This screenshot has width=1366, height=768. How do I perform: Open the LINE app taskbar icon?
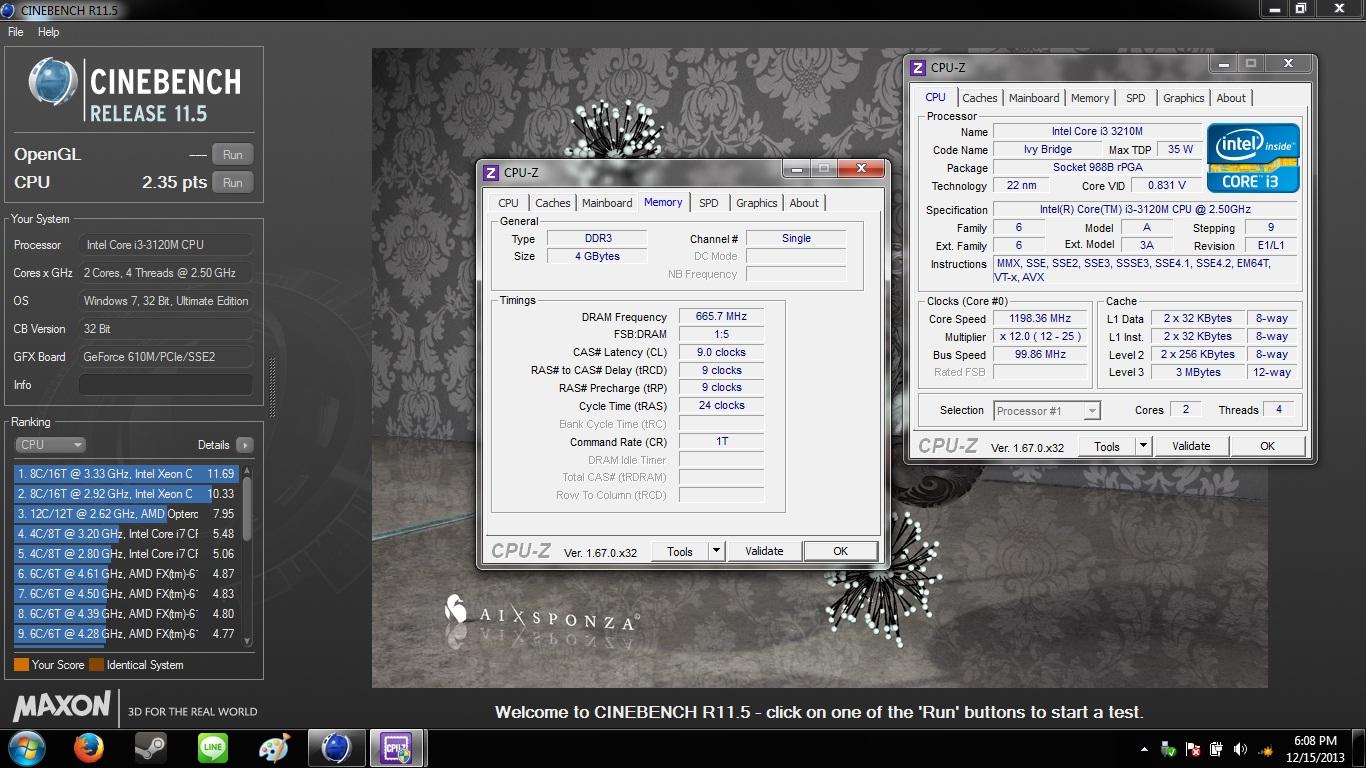[212, 748]
